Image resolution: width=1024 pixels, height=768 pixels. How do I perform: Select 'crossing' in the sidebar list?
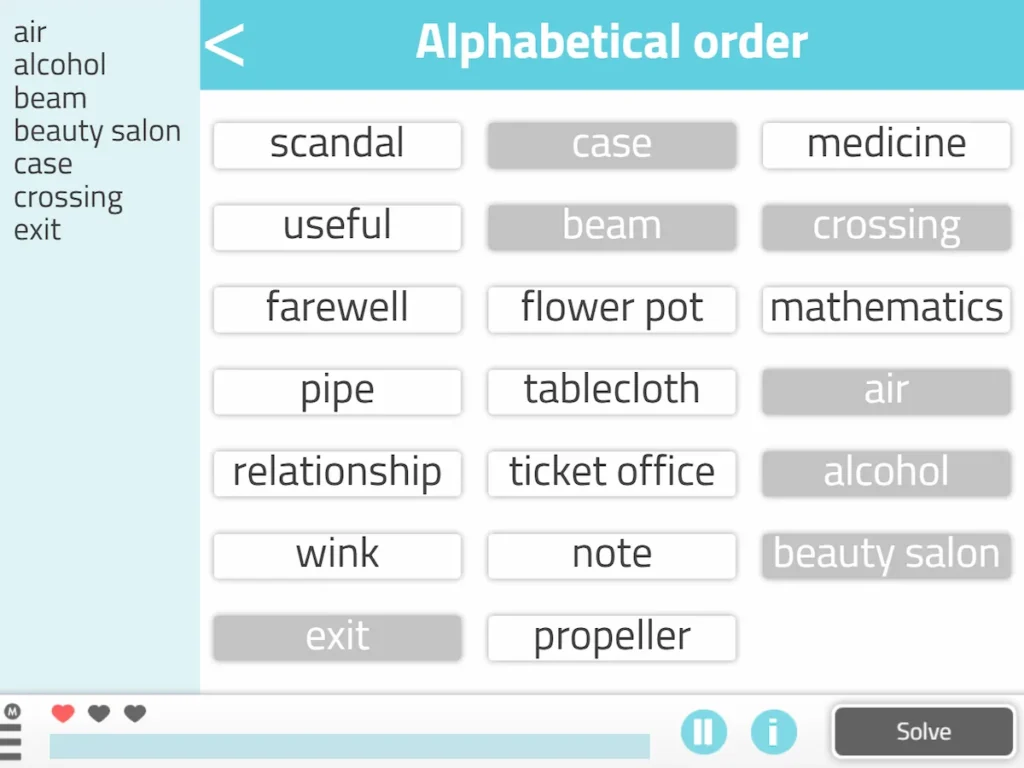point(68,197)
